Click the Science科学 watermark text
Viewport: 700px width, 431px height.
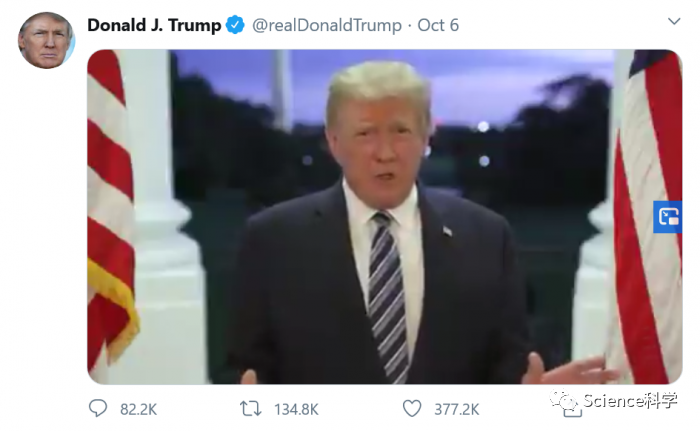point(630,401)
